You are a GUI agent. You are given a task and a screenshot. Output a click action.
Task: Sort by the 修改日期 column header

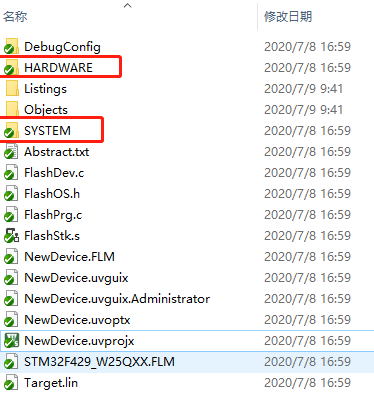(288, 16)
